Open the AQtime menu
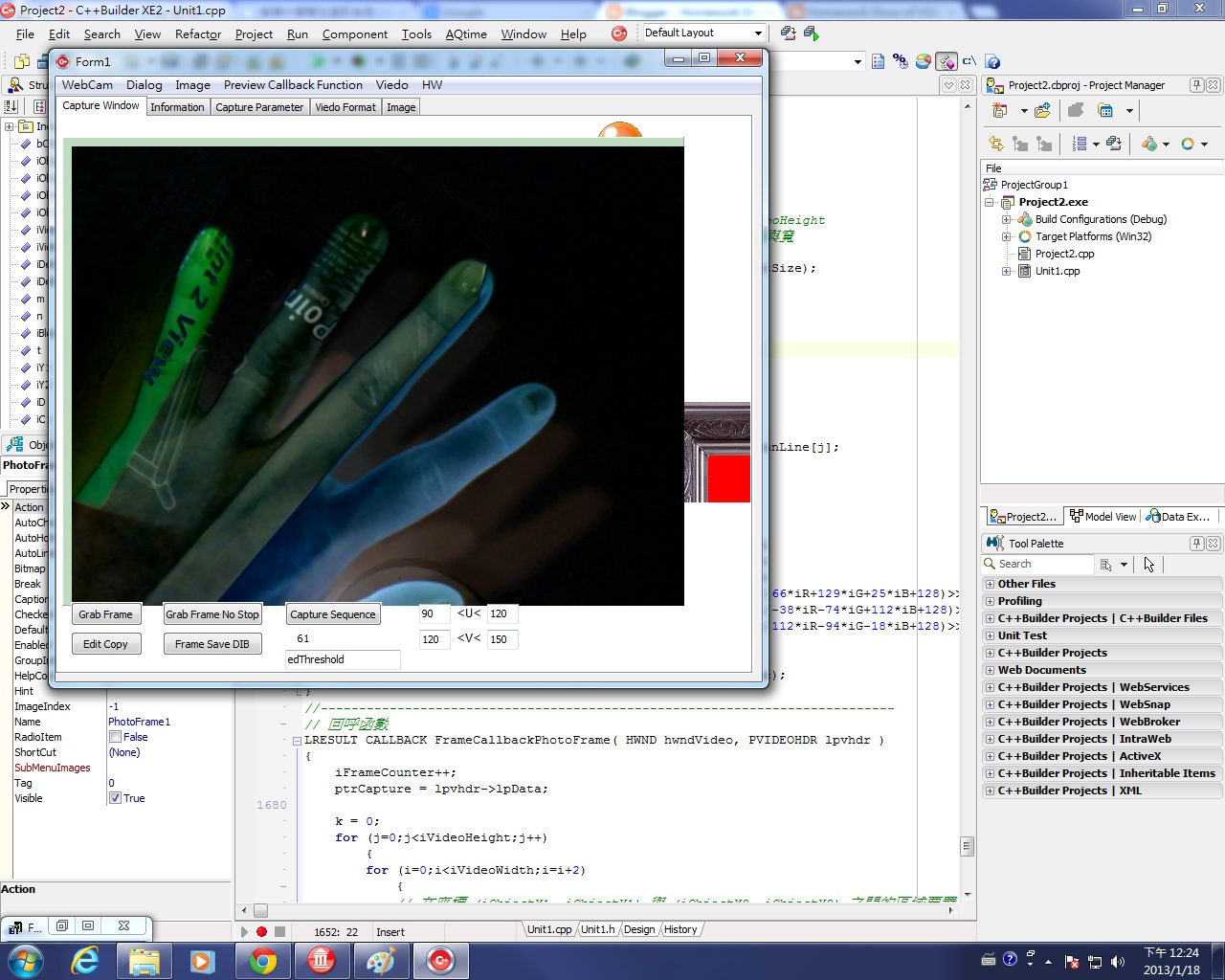This screenshot has height=980, width=1225. click(x=466, y=34)
